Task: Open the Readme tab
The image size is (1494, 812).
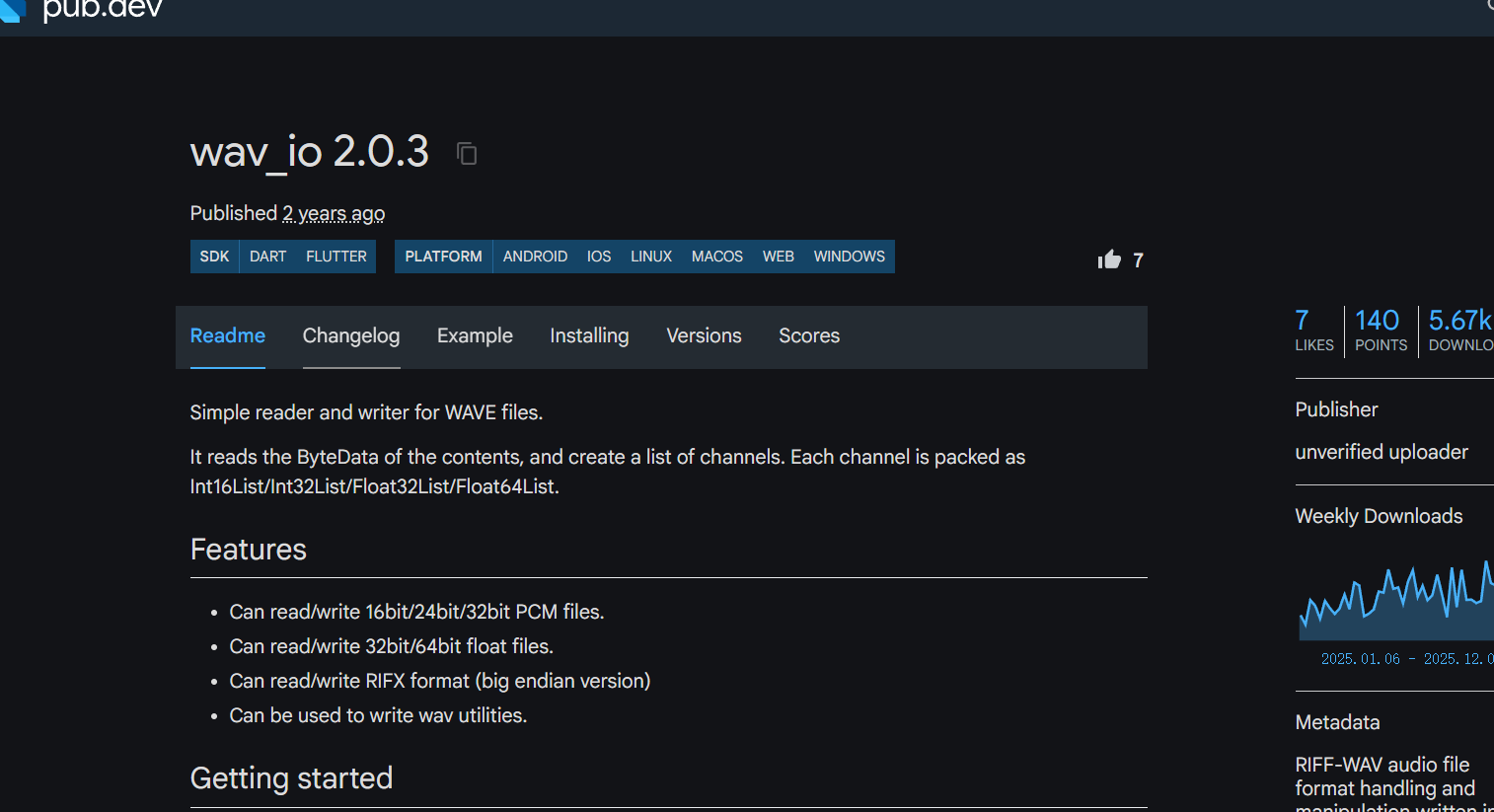Action: 227,335
